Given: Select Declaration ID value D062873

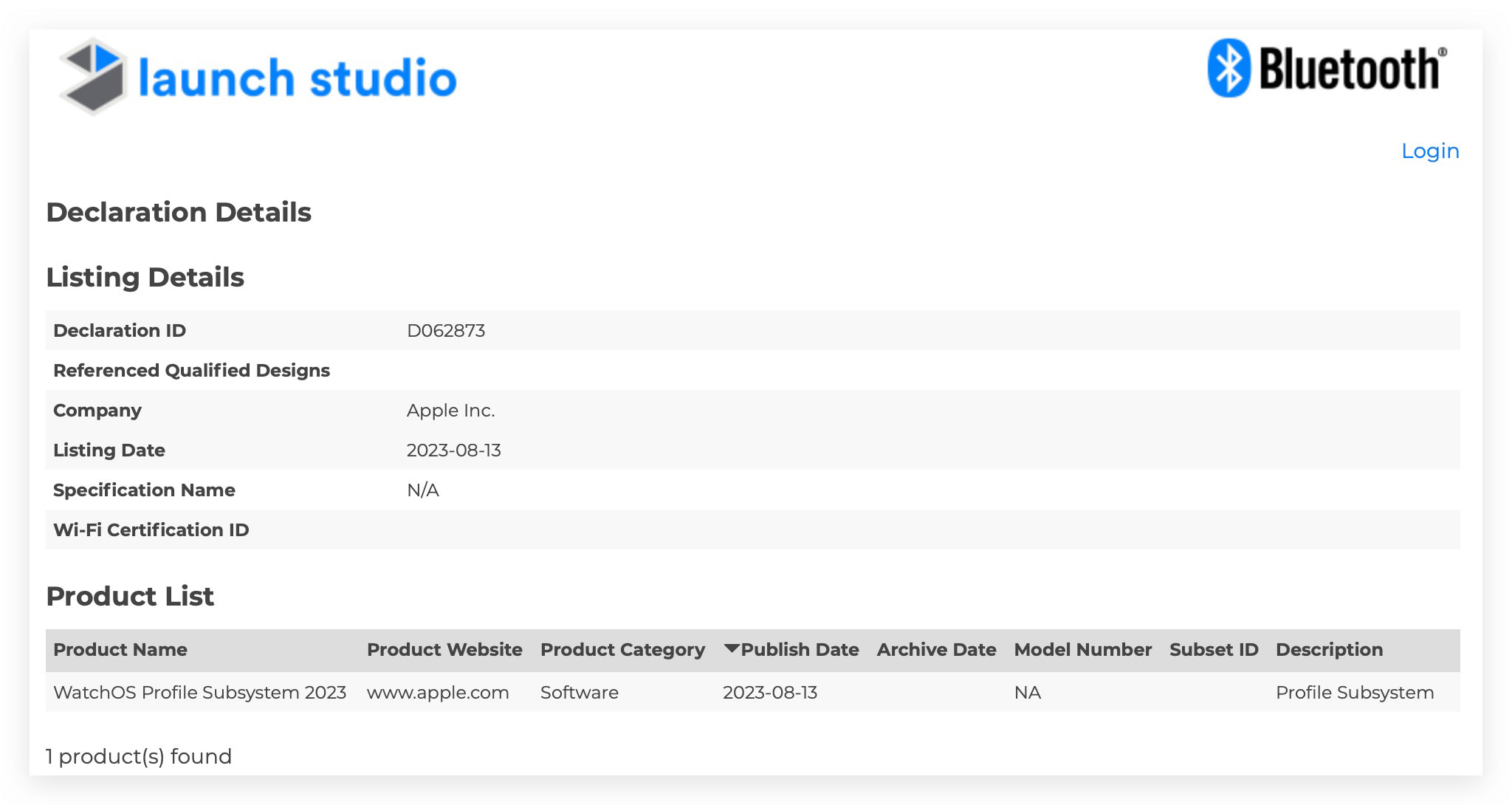Looking at the screenshot, I should [x=446, y=331].
